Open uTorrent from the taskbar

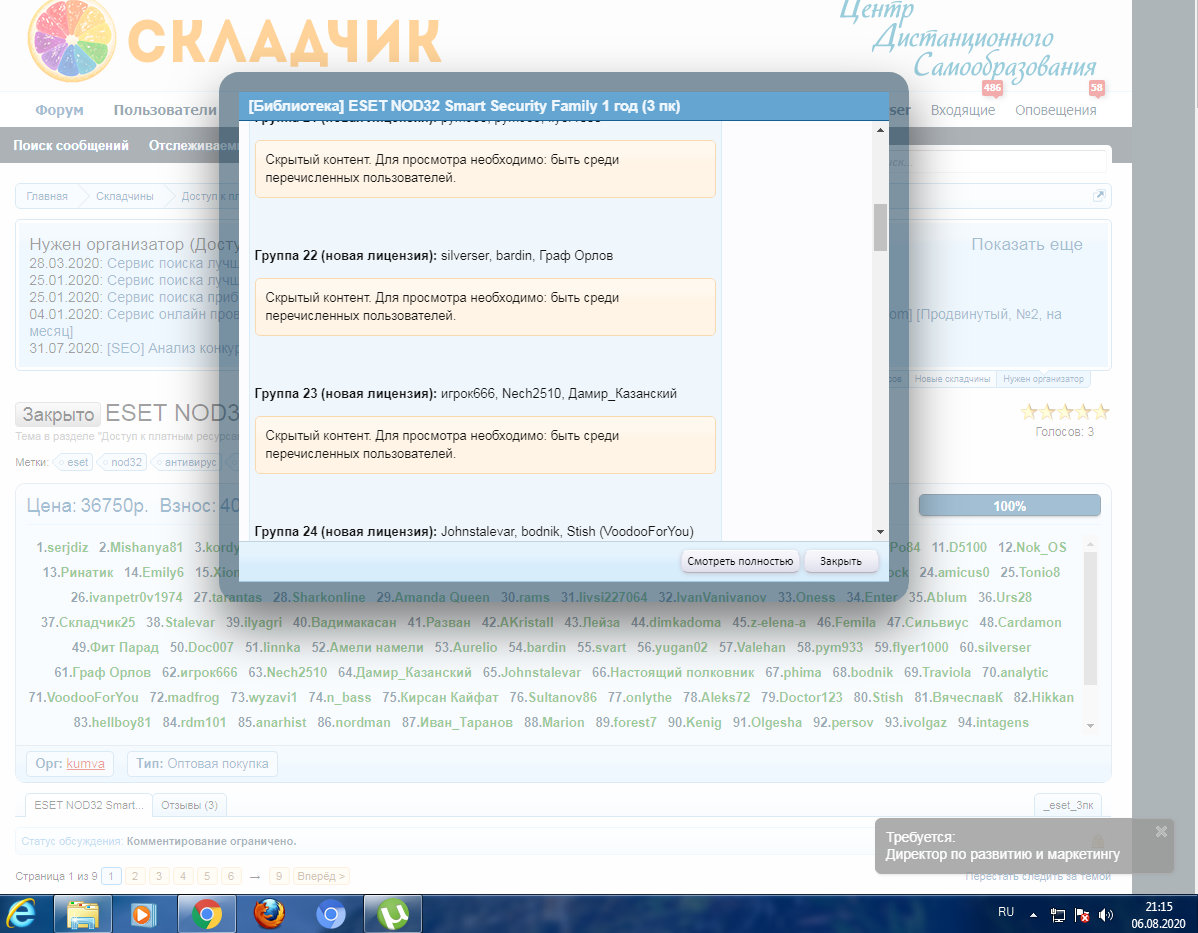coord(393,914)
